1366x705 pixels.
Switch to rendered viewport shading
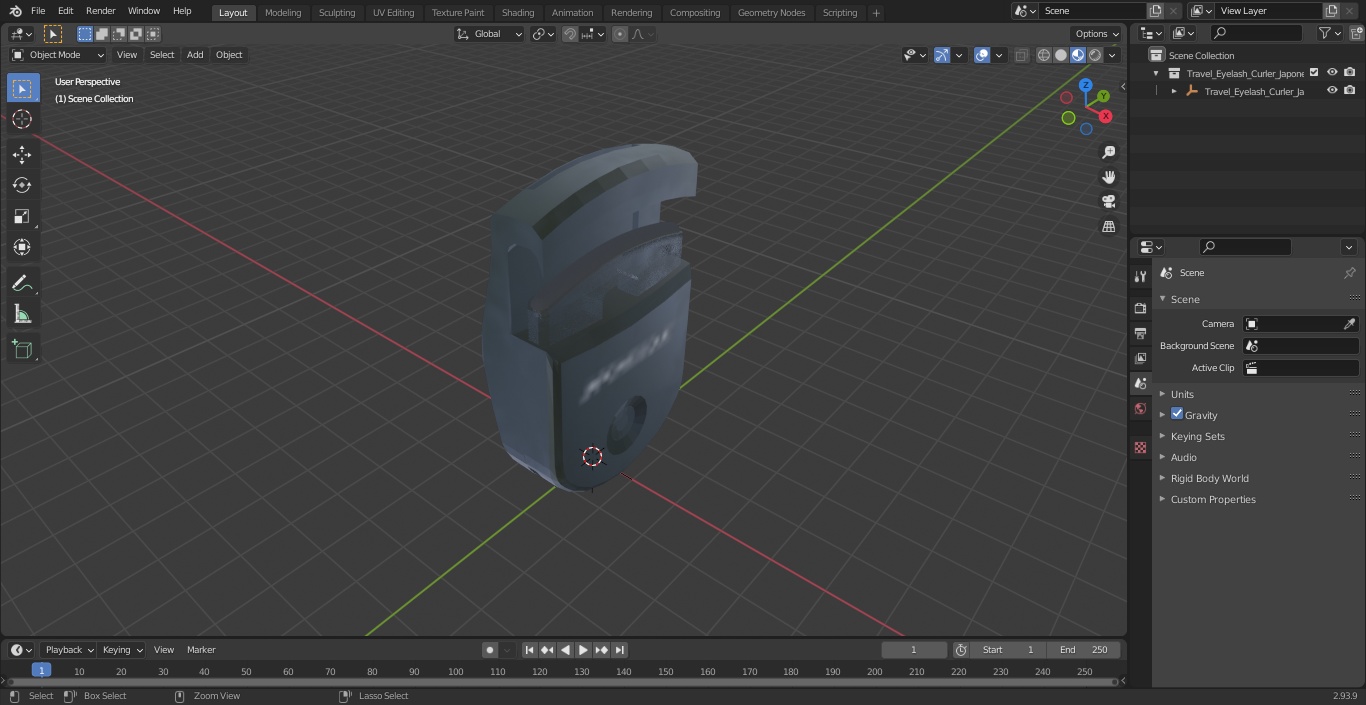coord(1095,55)
